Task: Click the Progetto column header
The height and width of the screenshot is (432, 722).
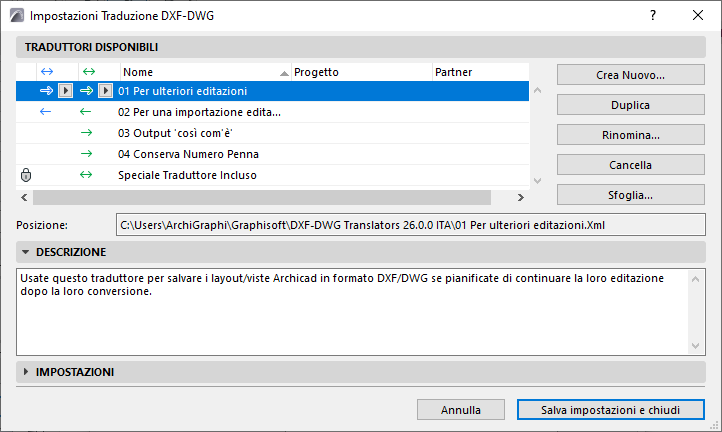Action: [360, 72]
